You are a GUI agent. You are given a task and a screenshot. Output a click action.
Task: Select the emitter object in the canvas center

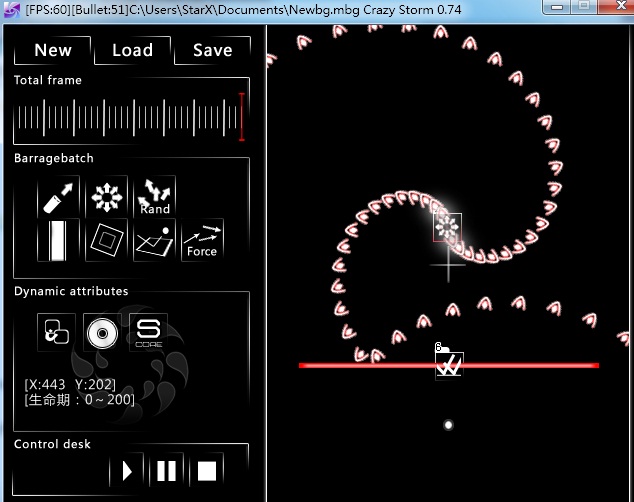(x=447, y=228)
